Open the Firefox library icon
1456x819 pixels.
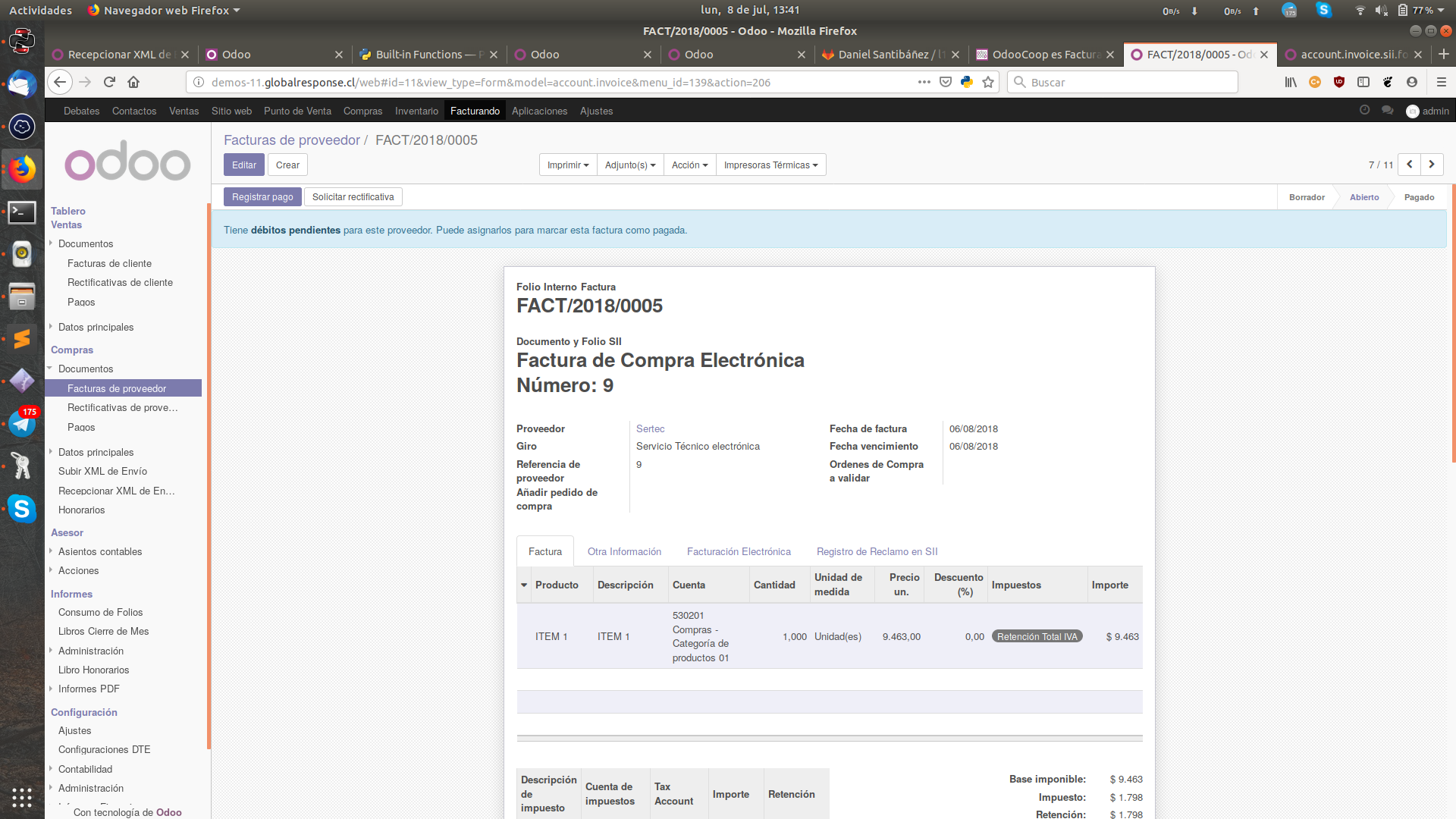tap(1291, 82)
